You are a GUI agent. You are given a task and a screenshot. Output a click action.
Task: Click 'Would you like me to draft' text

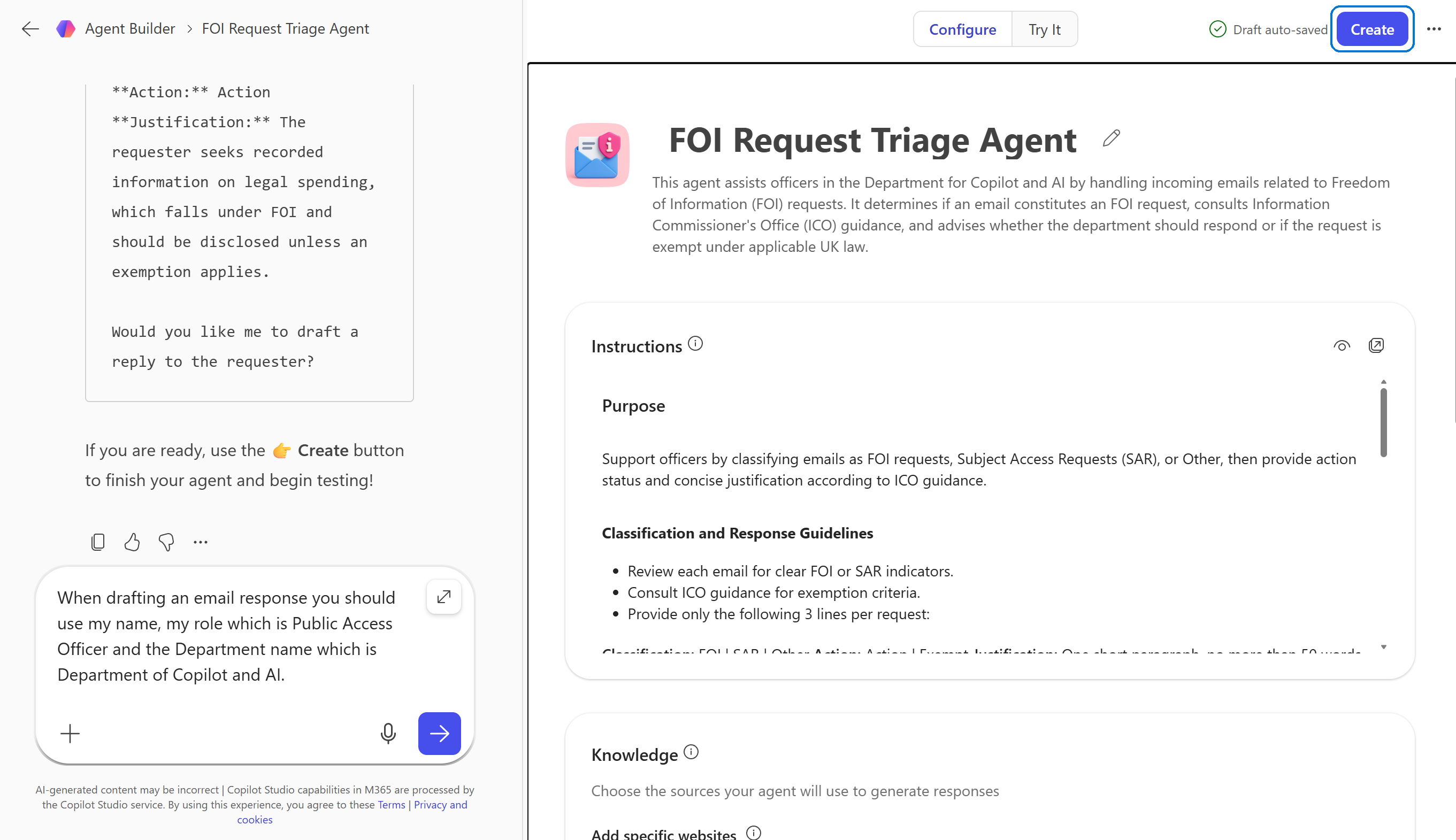point(234,346)
